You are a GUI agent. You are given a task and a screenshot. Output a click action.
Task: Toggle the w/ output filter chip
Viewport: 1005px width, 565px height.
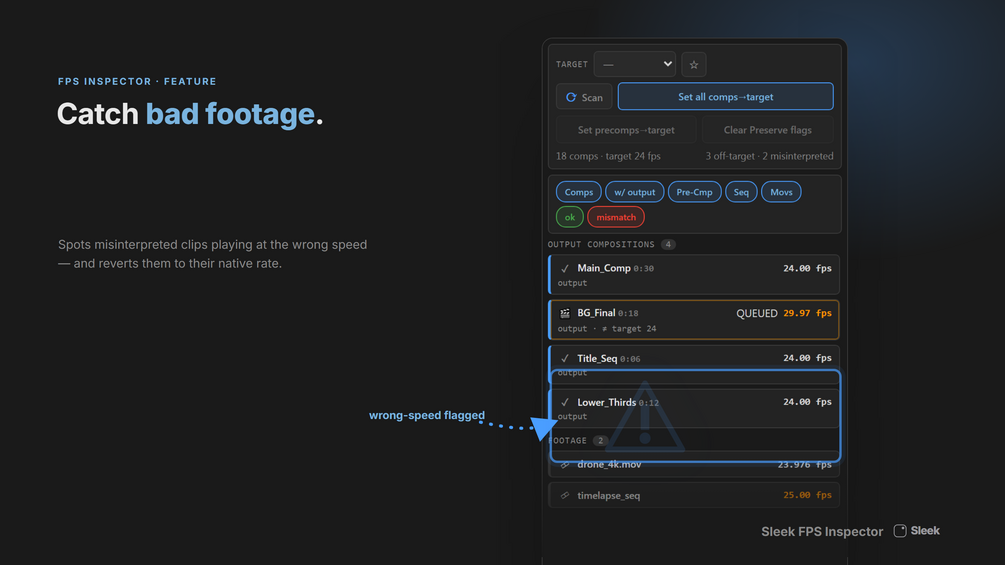pyautogui.click(x=635, y=192)
